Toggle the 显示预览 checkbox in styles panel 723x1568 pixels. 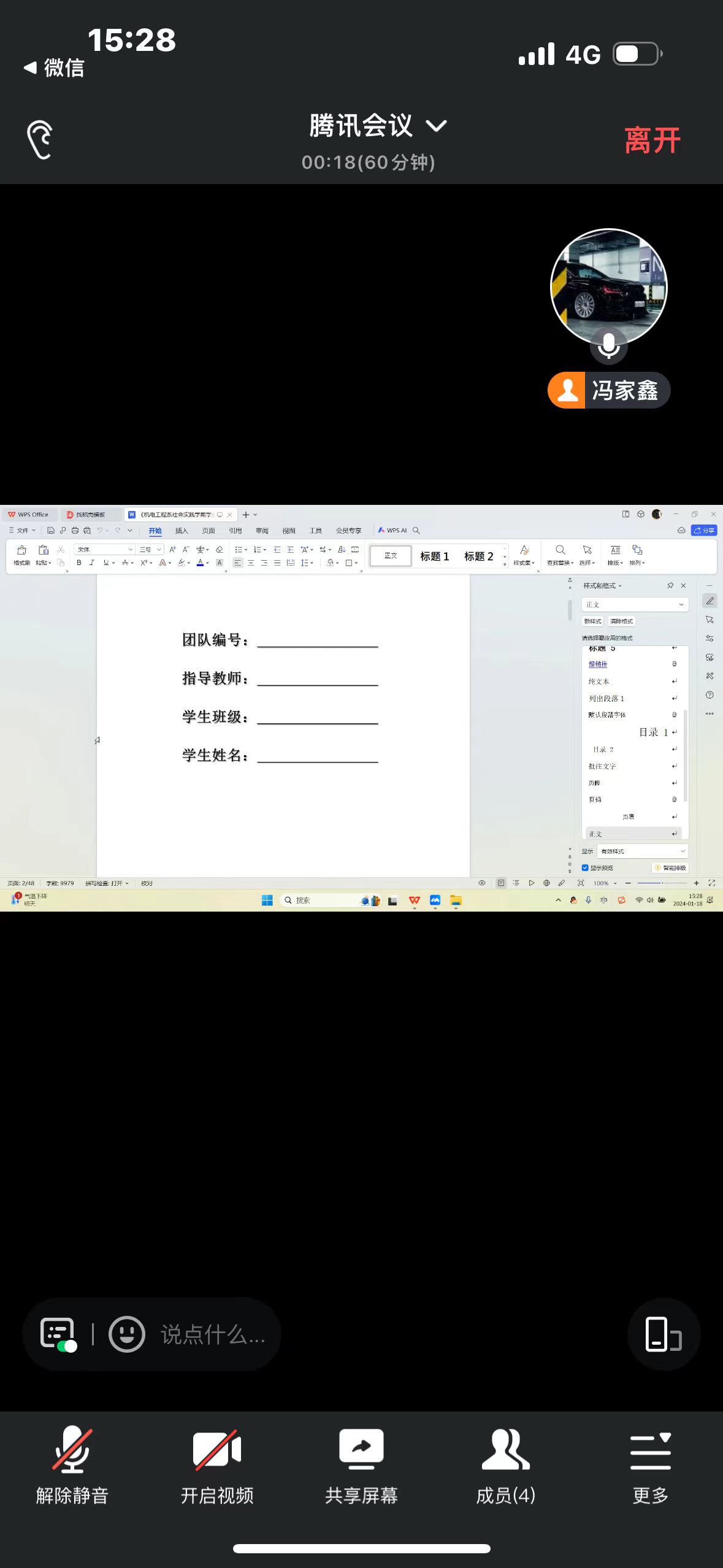pyautogui.click(x=585, y=867)
